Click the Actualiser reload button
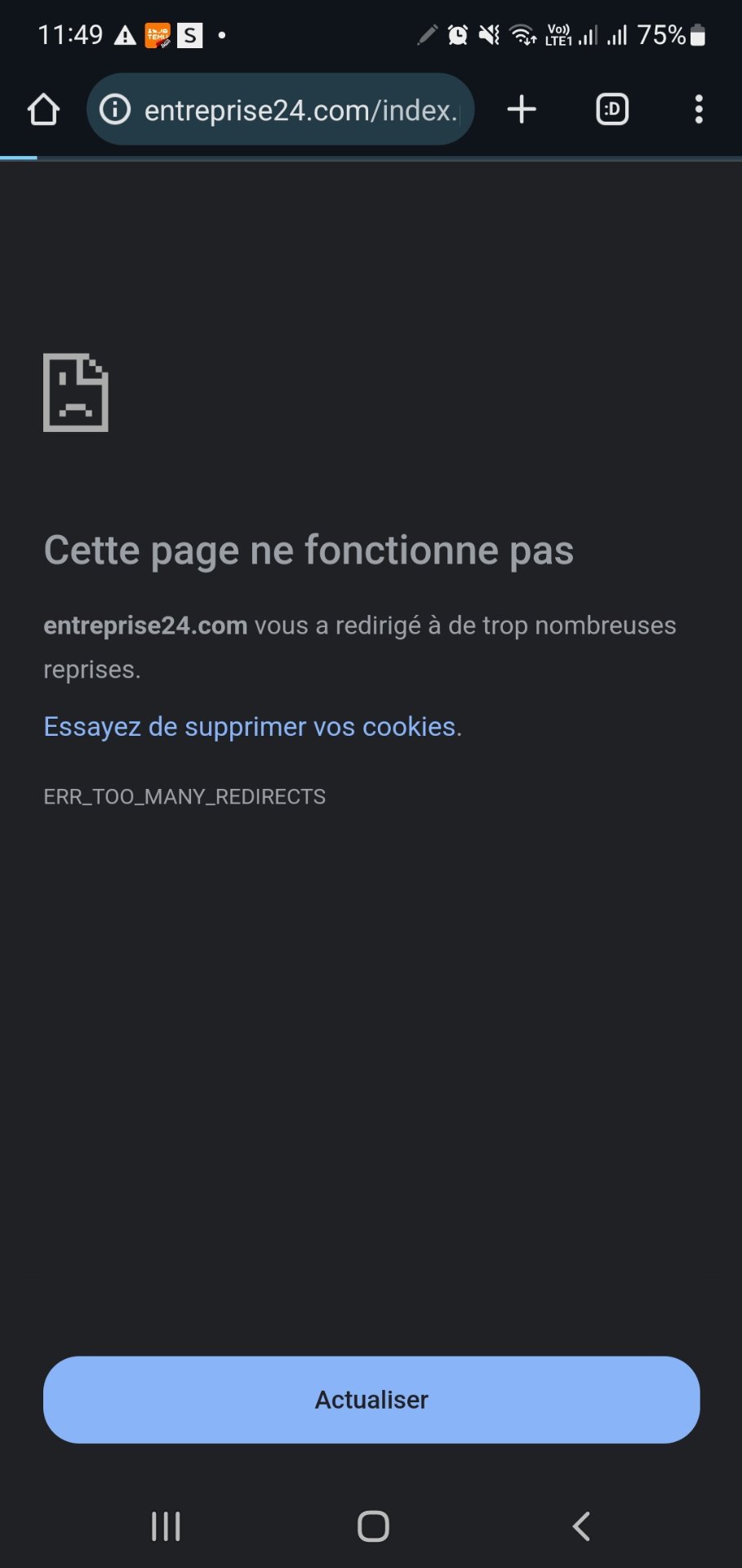Screen dimensions: 742x1568 [371, 1400]
